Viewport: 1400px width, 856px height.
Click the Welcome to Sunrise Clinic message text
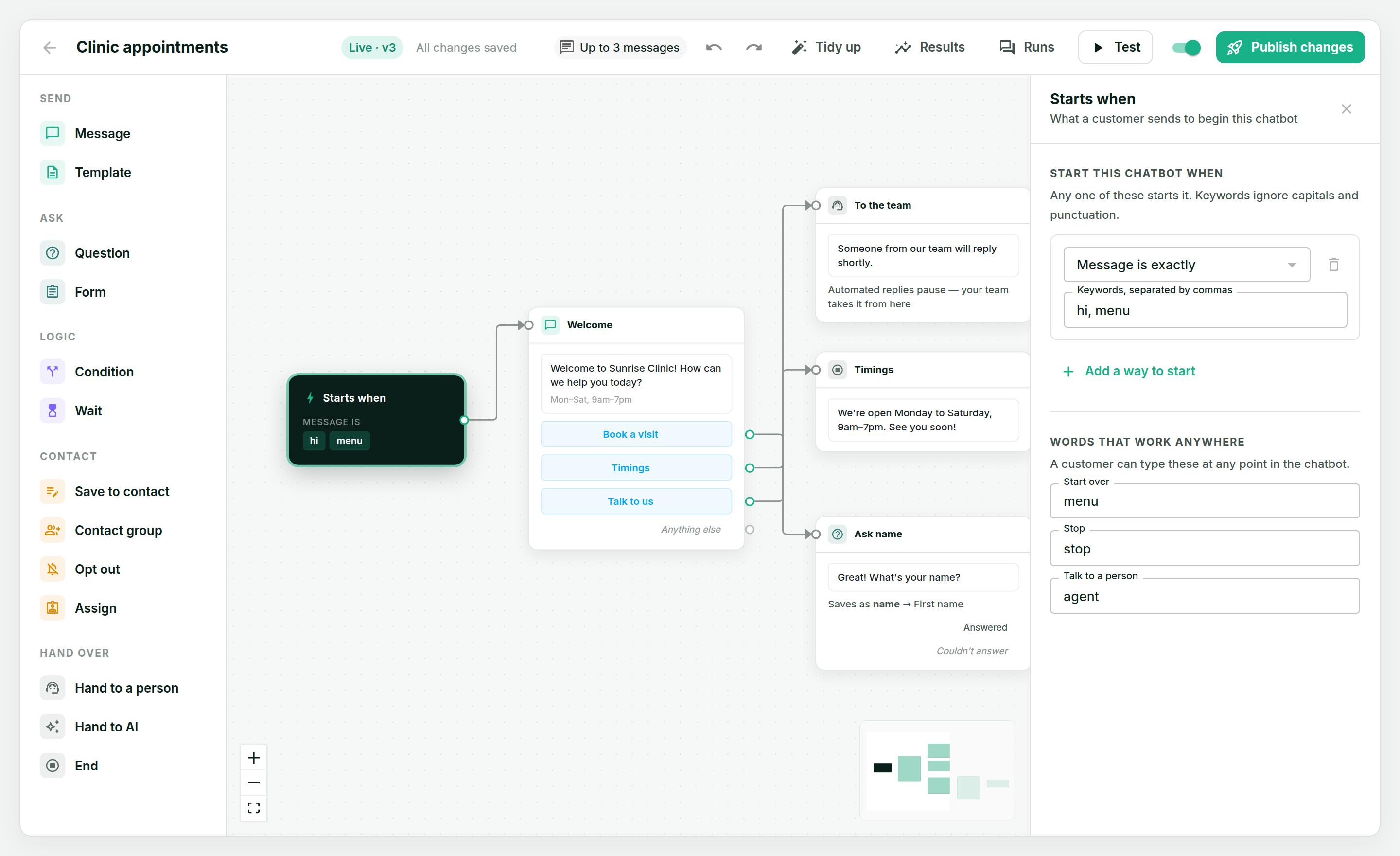[x=636, y=375]
